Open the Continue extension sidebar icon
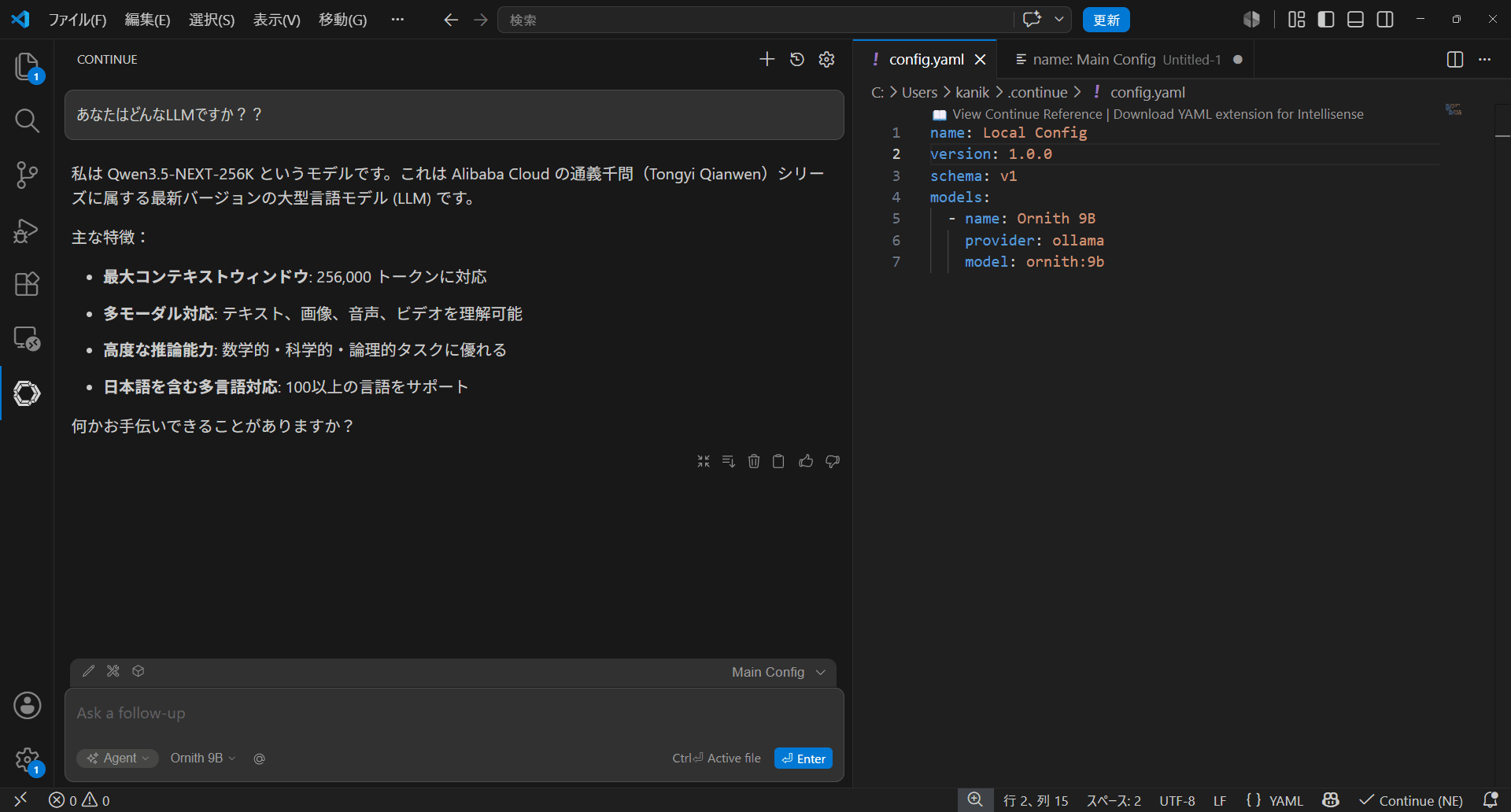1511x812 pixels. 27,393
